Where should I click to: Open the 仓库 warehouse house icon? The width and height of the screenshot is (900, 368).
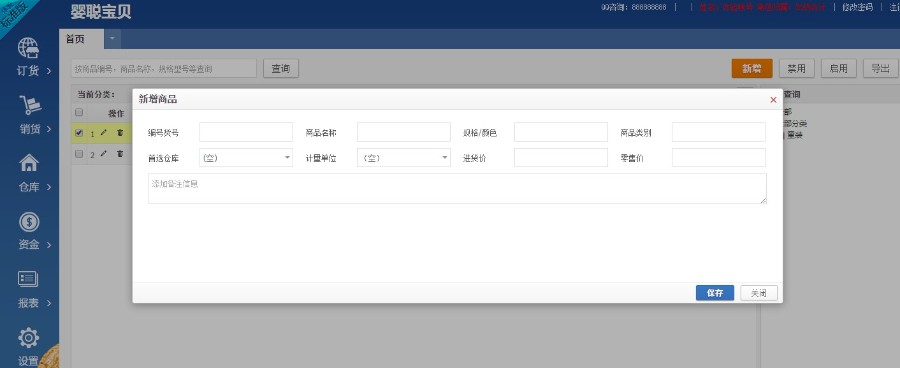point(29,163)
